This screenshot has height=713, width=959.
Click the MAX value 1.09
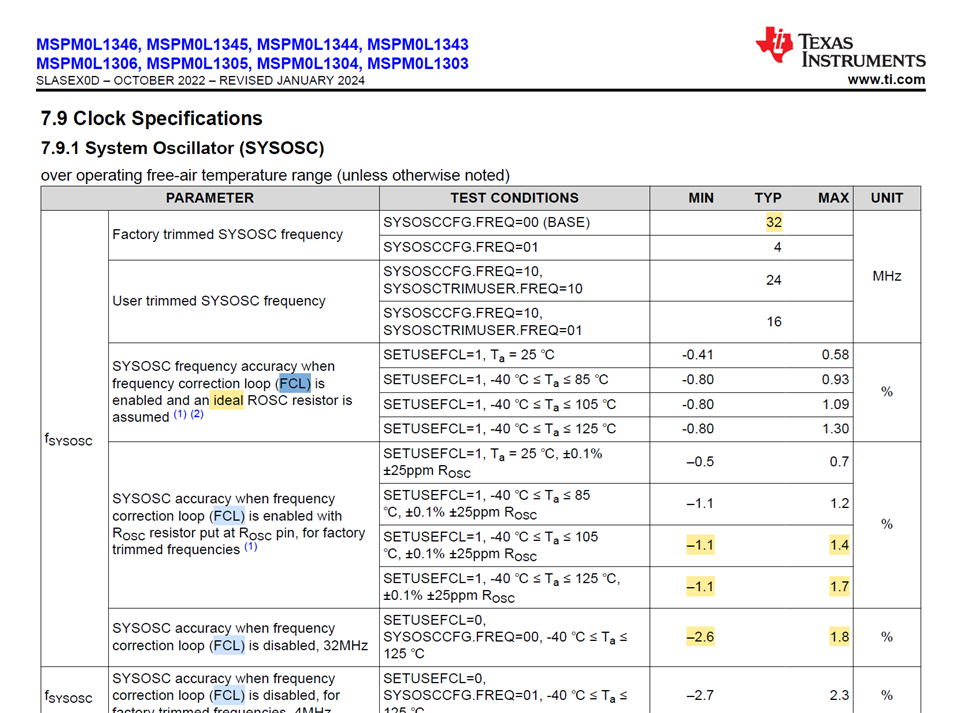click(x=835, y=404)
